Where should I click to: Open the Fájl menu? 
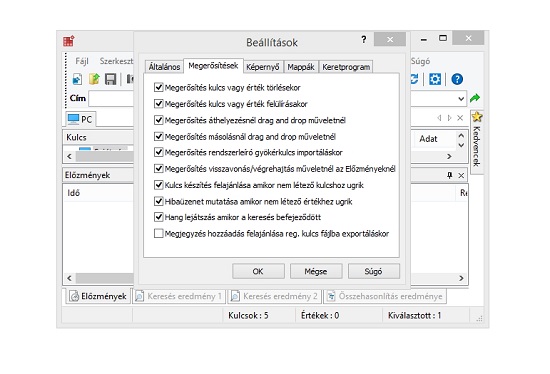pos(82,61)
